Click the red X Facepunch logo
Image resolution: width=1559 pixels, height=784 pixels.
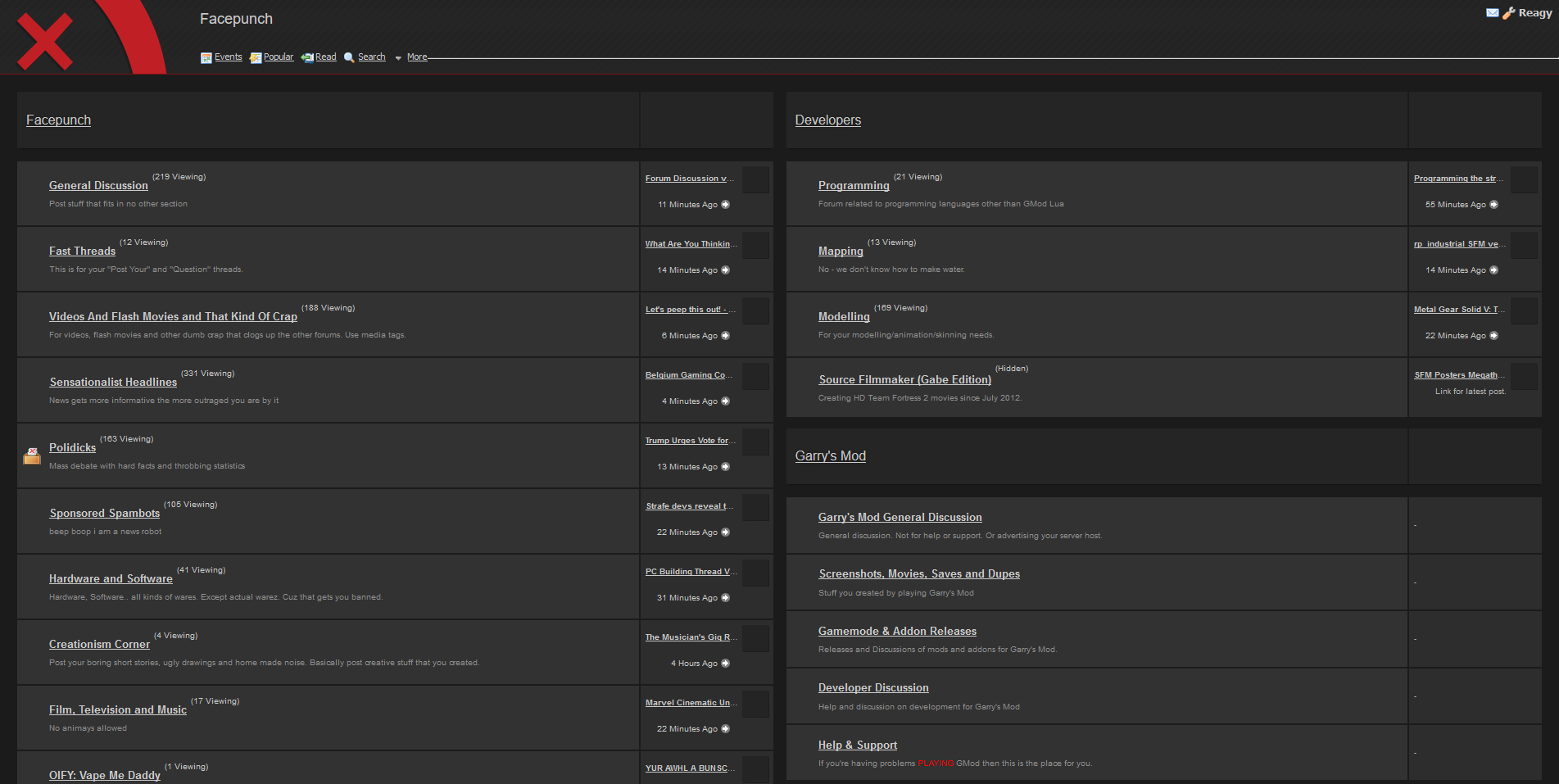[45, 41]
